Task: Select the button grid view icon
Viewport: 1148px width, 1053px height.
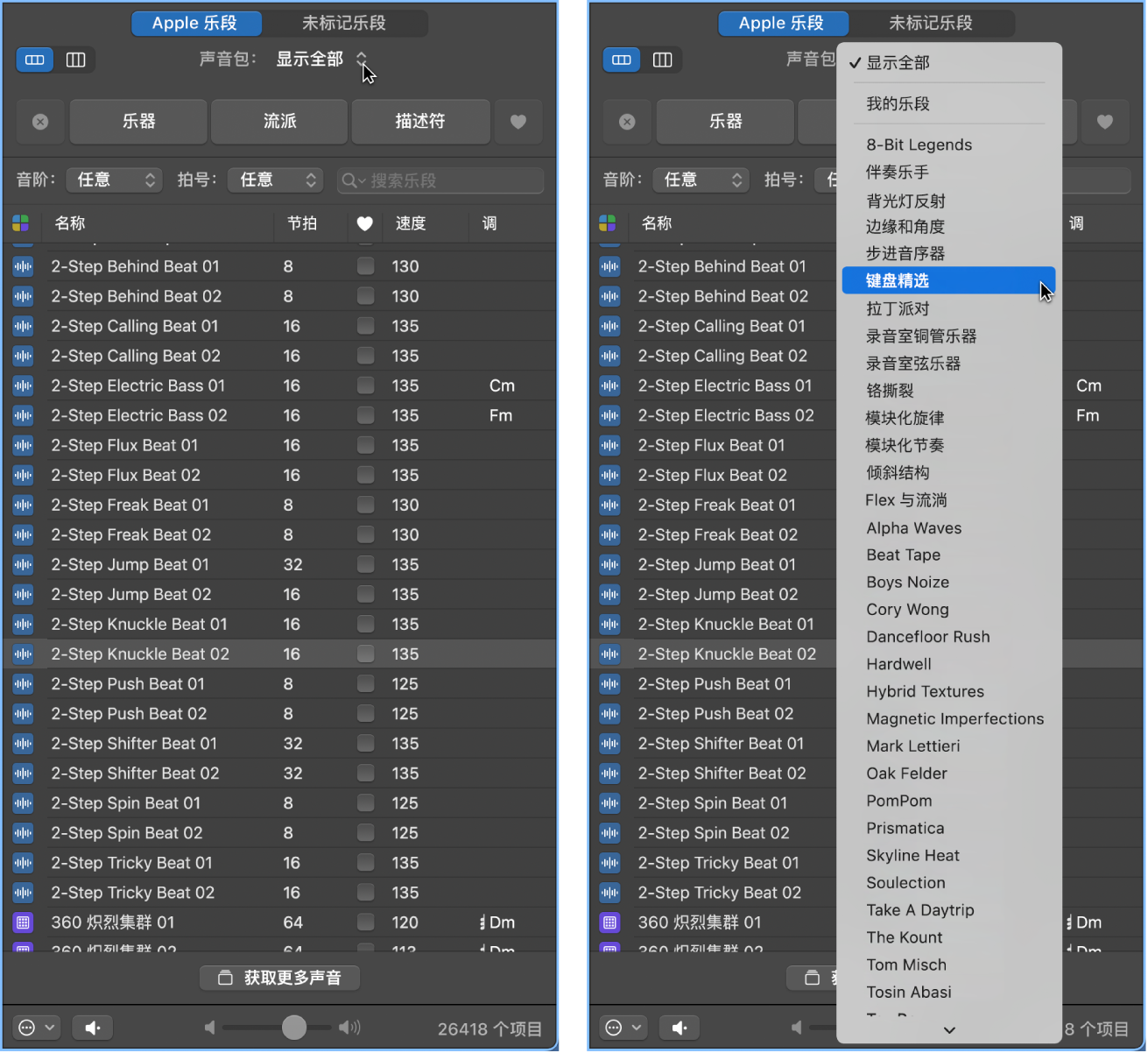Action: pos(34,60)
